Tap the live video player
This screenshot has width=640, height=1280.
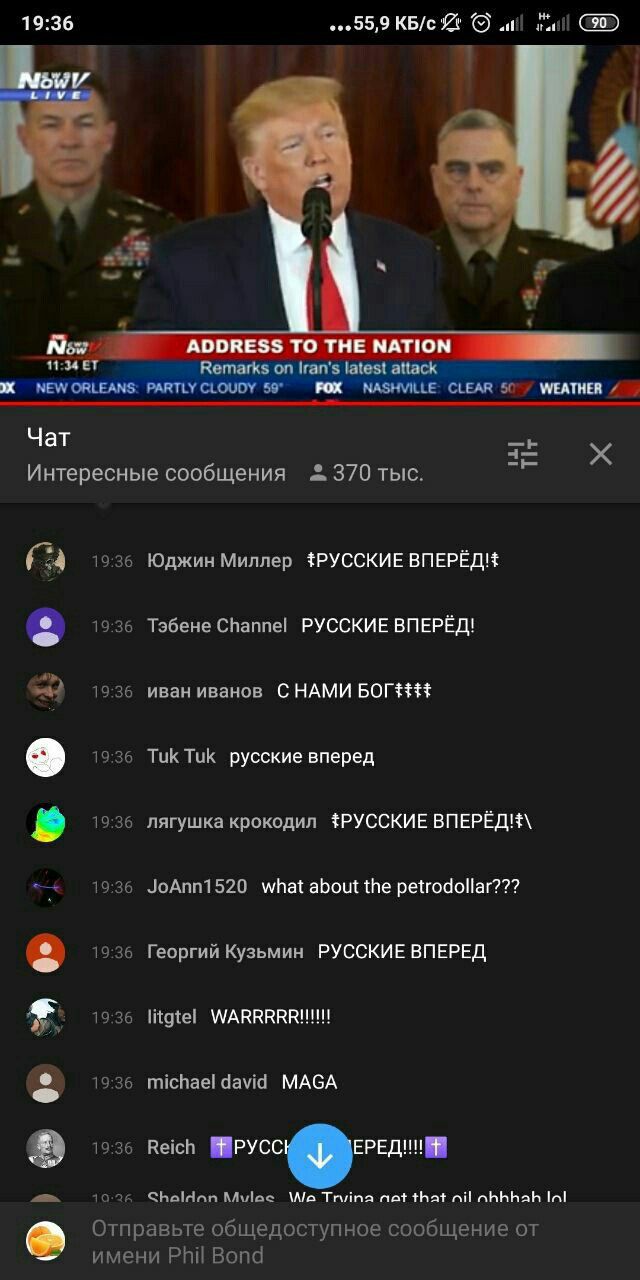[x=320, y=224]
